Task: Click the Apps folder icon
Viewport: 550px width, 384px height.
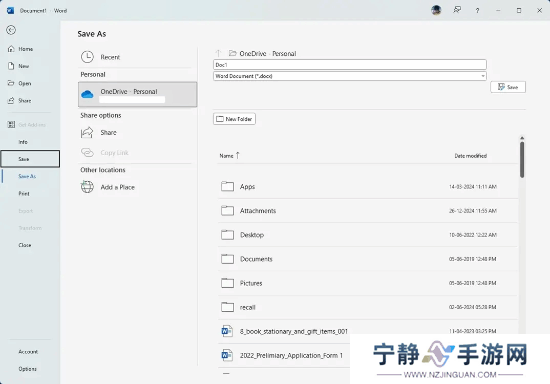Action: [227, 186]
